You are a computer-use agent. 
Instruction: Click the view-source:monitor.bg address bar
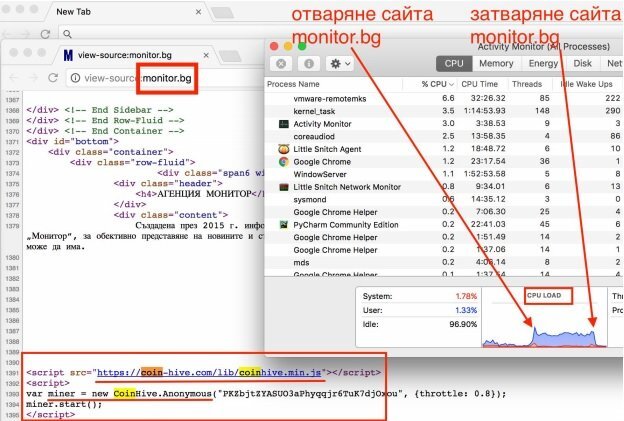[167, 78]
